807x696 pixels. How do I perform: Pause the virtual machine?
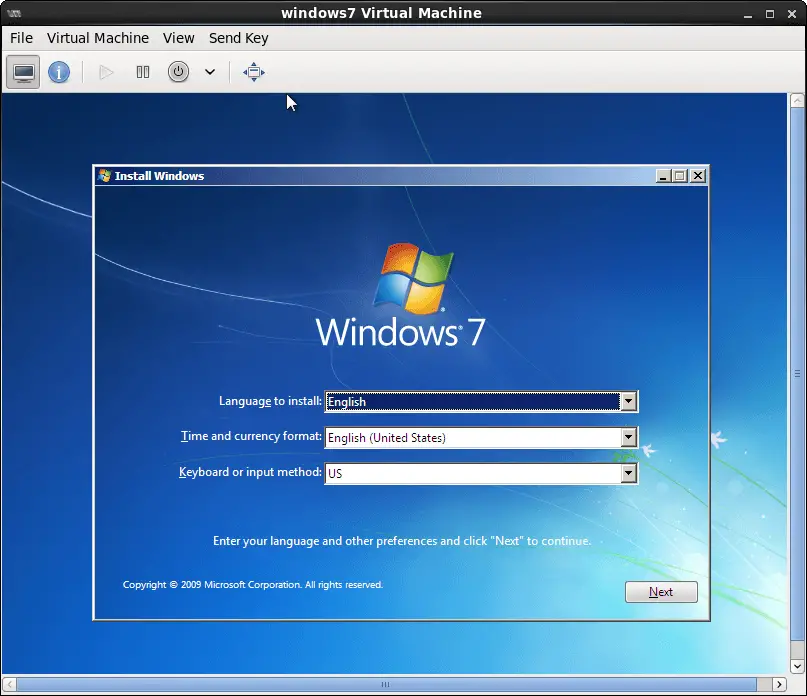click(x=143, y=72)
